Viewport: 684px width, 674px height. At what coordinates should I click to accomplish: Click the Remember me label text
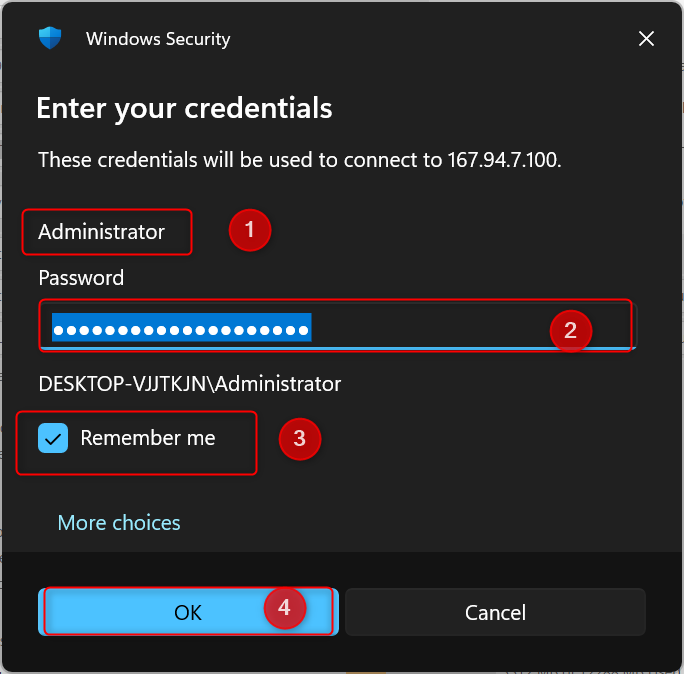click(x=148, y=438)
